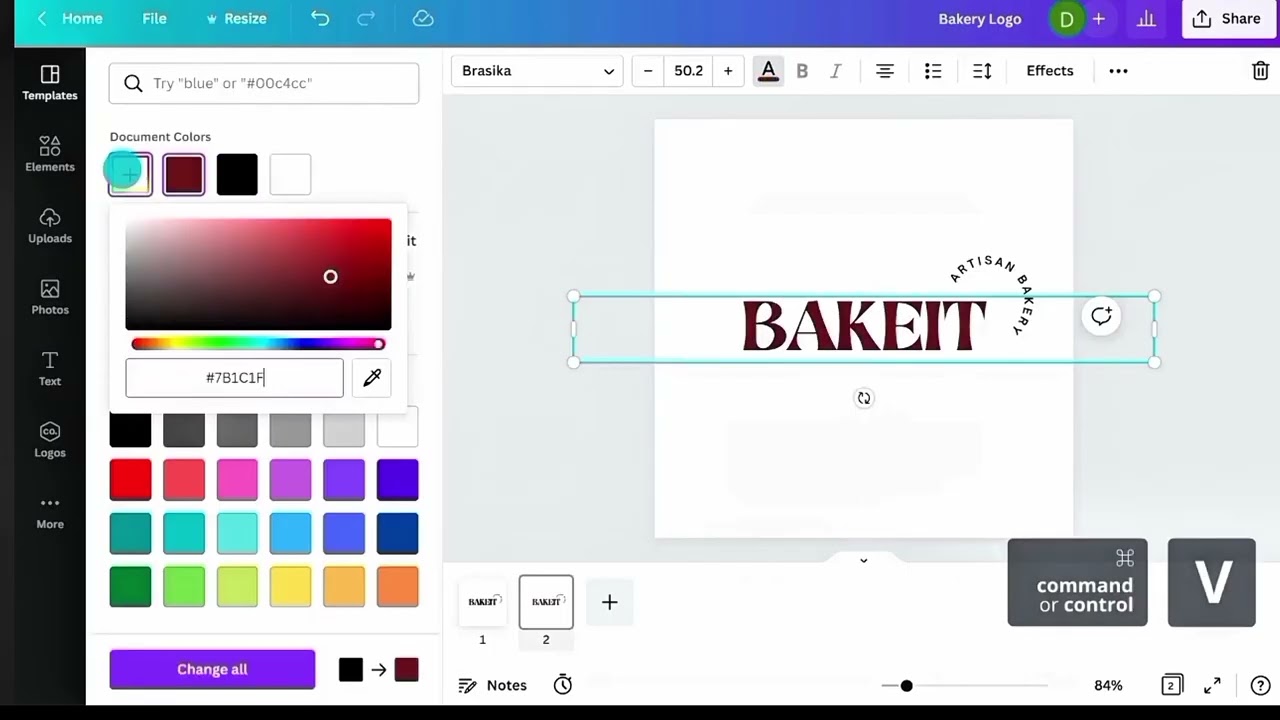Open analytics bar chart icon
The height and width of the screenshot is (720, 1280).
click(x=1146, y=19)
